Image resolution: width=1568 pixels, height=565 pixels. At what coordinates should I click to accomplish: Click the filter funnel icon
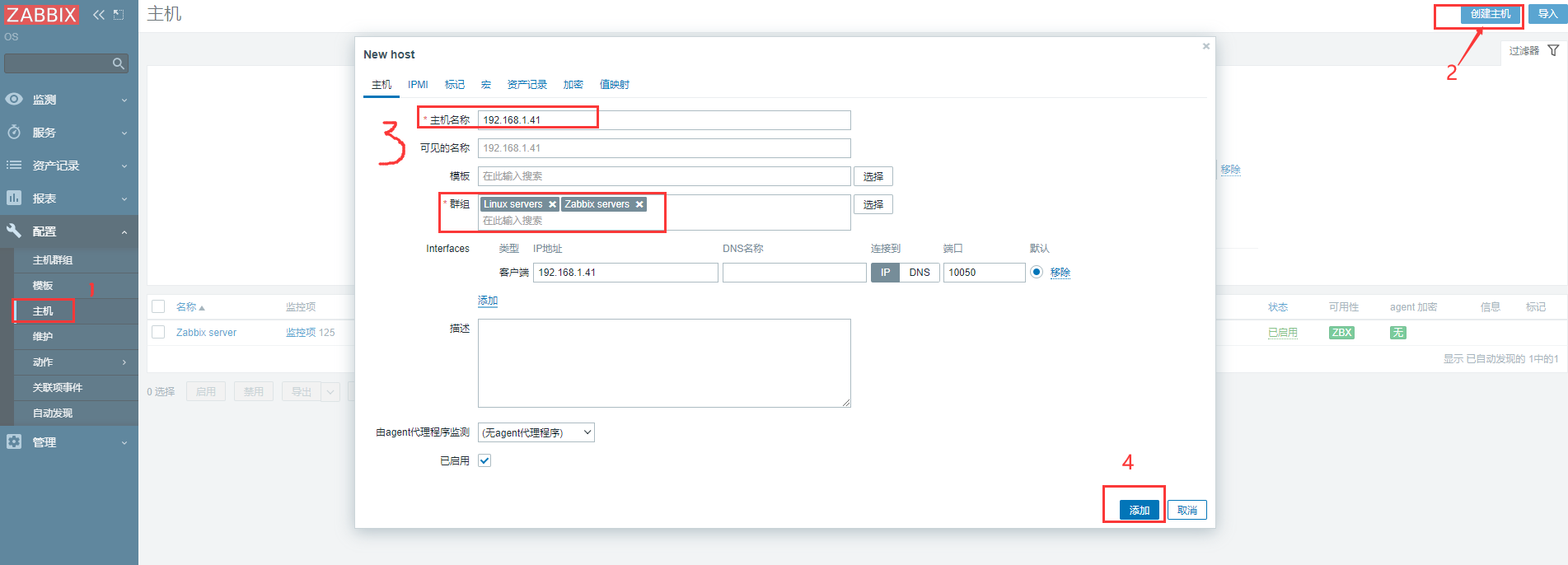(1553, 50)
